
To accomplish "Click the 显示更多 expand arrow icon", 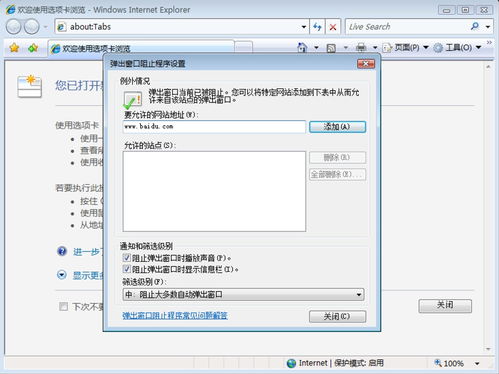I will pyautogui.click(x=62, y=275).
